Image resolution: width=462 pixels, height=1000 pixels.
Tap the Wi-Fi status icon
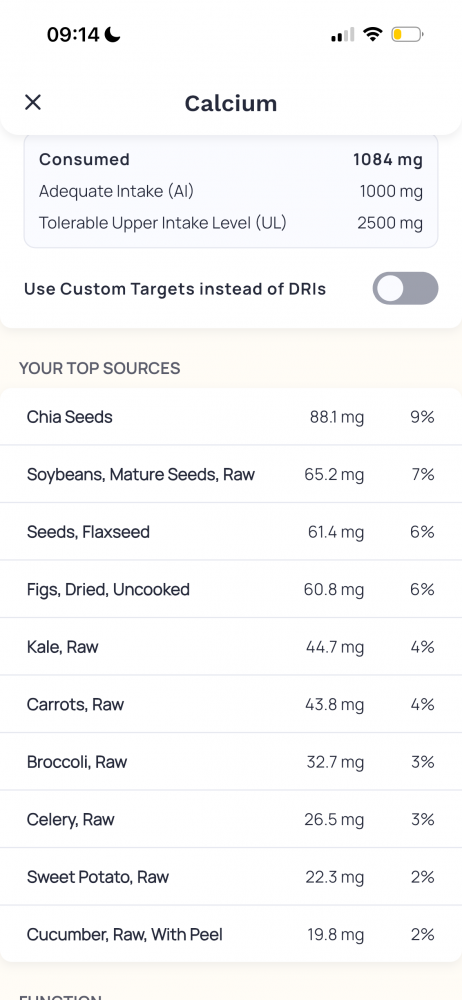pyautogui.click(x=372, y=34)
